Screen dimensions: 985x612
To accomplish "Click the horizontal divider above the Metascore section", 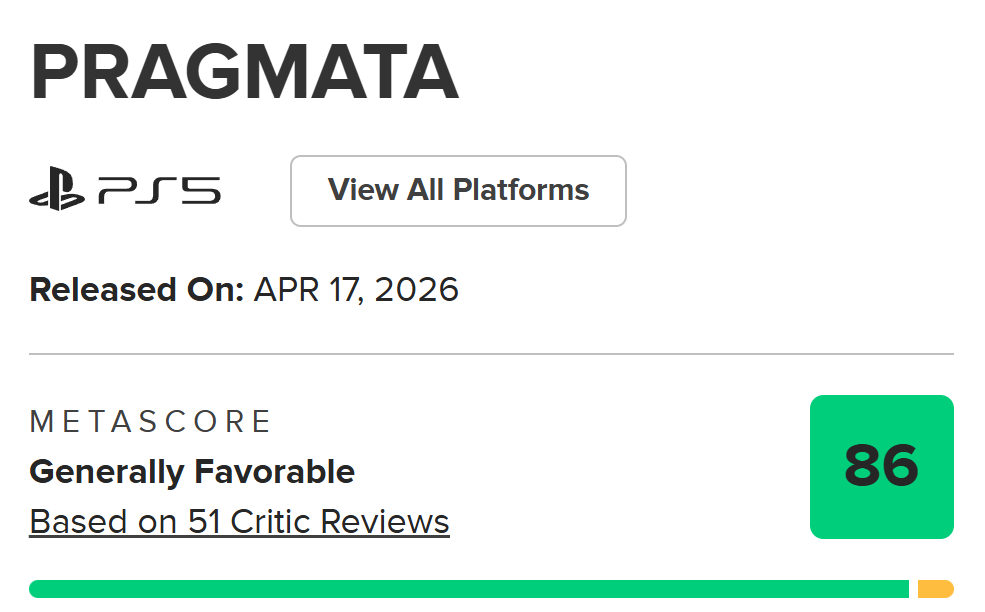I will (x=491, y=354).
